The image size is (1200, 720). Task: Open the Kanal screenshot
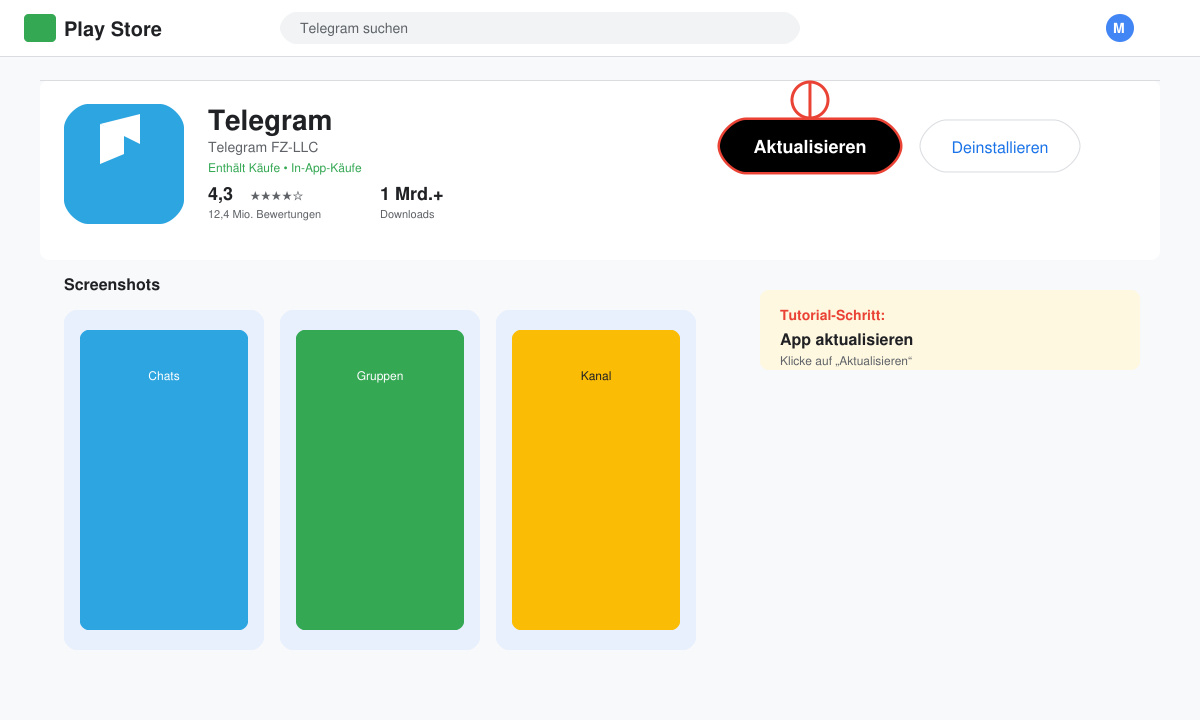click(596, 480)
